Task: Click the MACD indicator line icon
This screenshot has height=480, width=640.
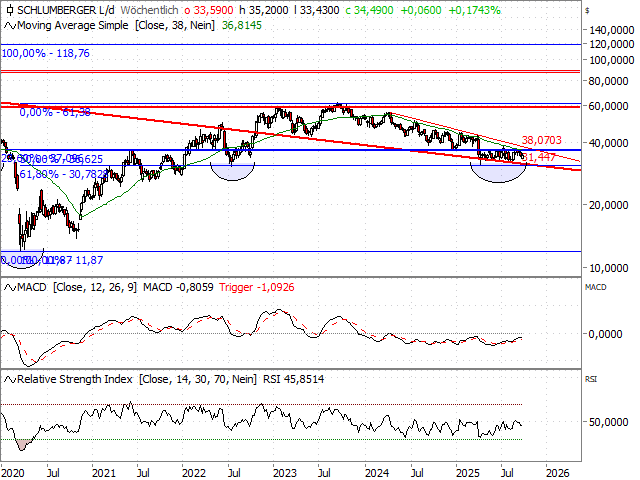Action: [10, 287]
